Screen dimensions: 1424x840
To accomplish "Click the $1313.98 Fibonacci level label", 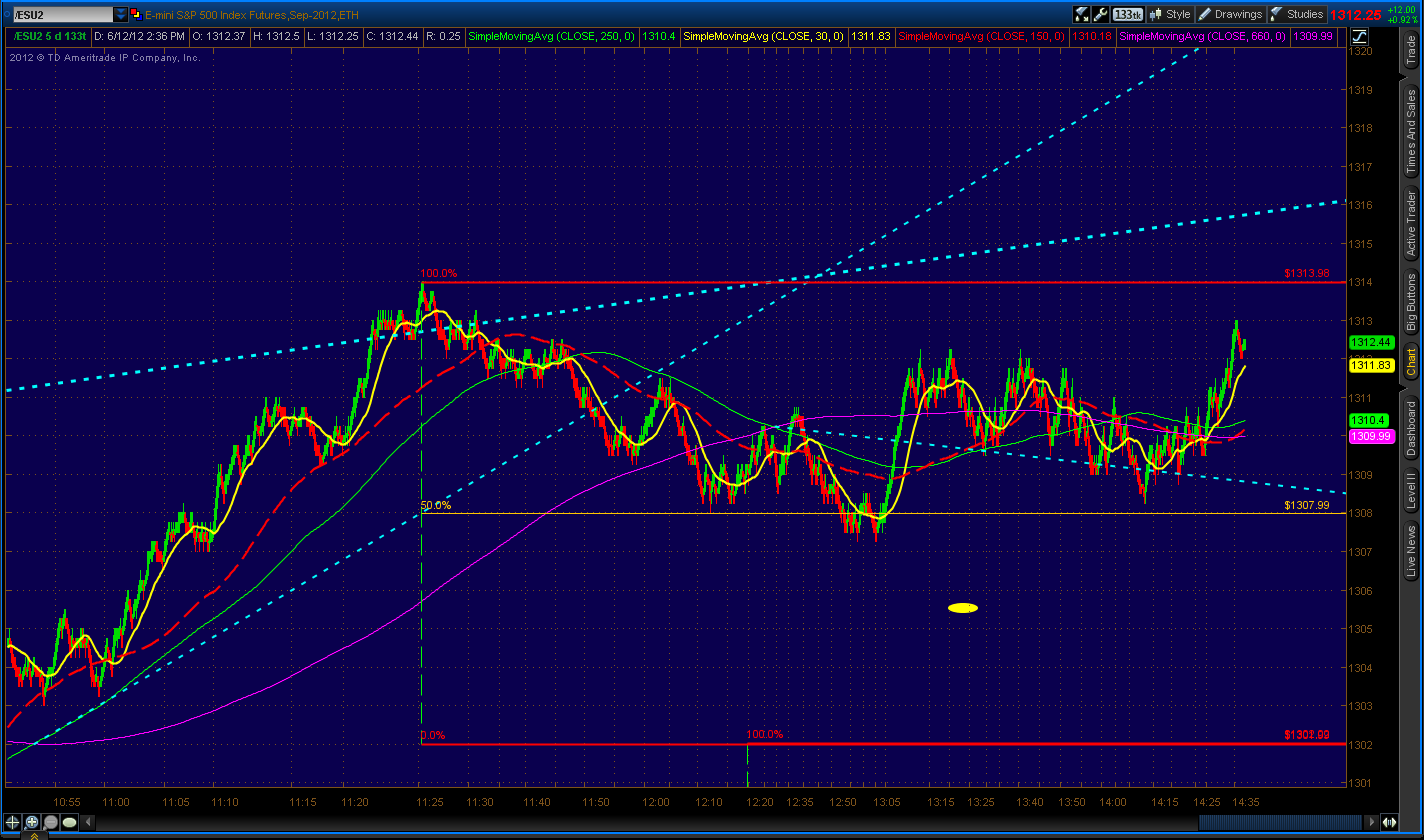I will pos(1307,273).
